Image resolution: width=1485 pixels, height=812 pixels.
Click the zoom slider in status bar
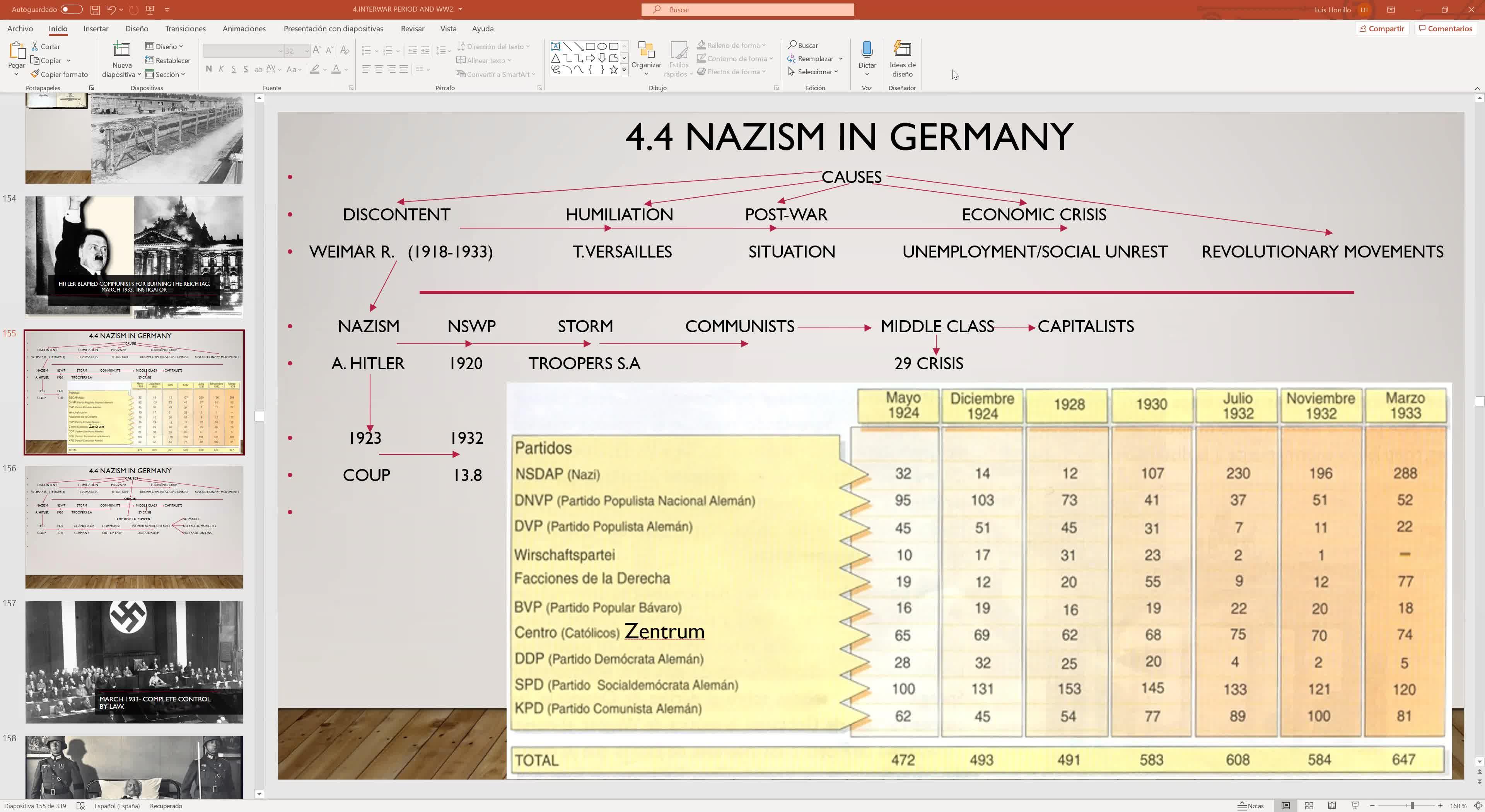coord(1412,806)
